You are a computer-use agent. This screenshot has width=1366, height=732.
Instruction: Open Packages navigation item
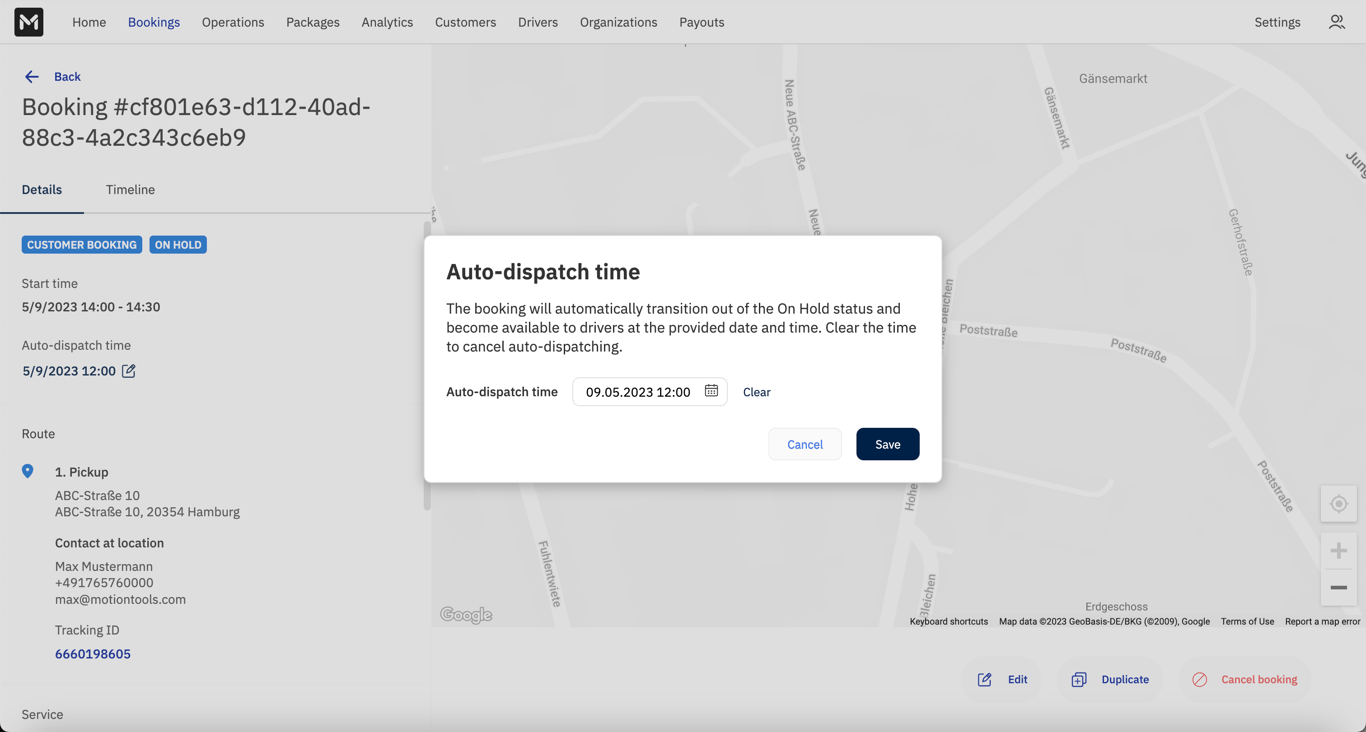pos(313,22)
